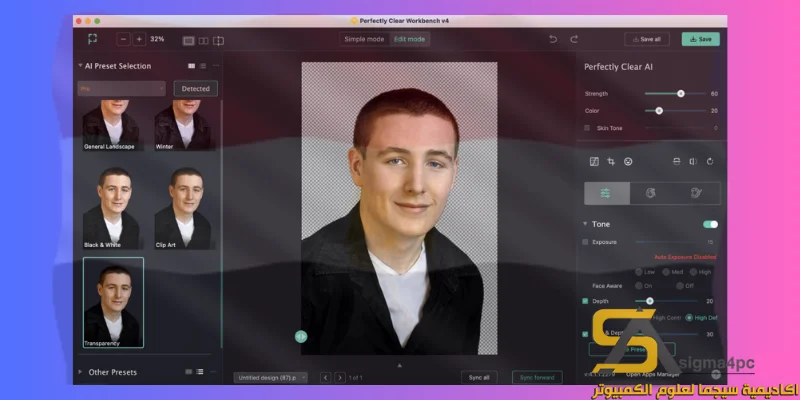Click the face detection icon
The image size is (800, 400).
pyautogui.click(x=628, y=161)
